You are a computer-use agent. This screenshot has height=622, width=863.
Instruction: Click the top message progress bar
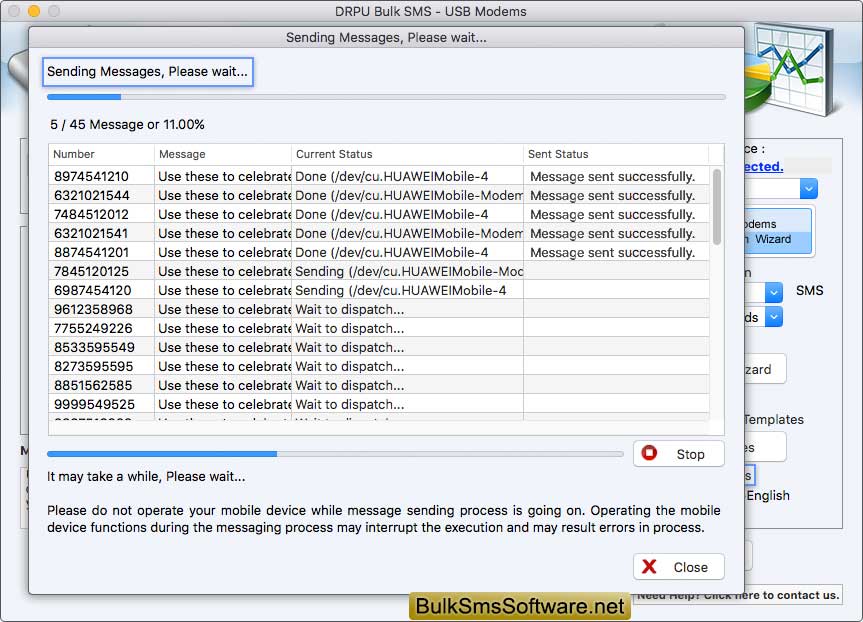pyautogui.click(x=386, y=97)
